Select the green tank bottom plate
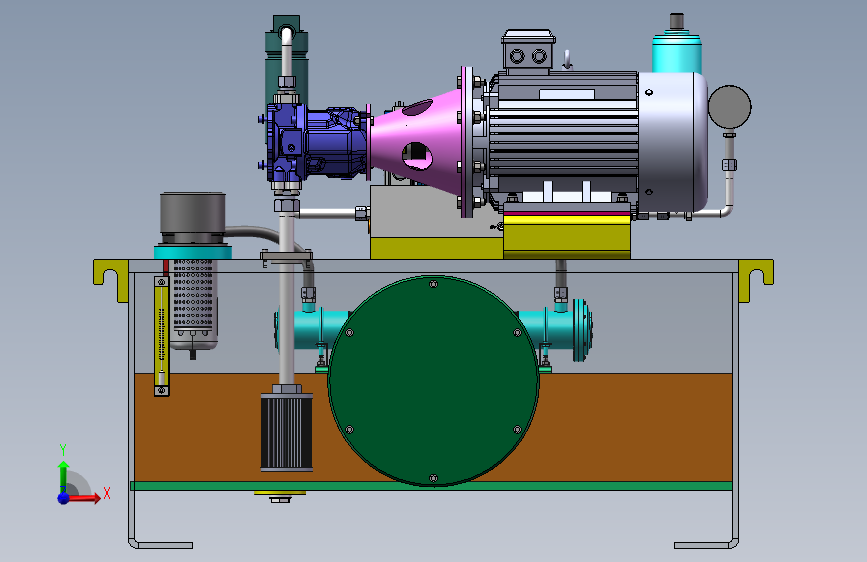 [x=431, y=486]
